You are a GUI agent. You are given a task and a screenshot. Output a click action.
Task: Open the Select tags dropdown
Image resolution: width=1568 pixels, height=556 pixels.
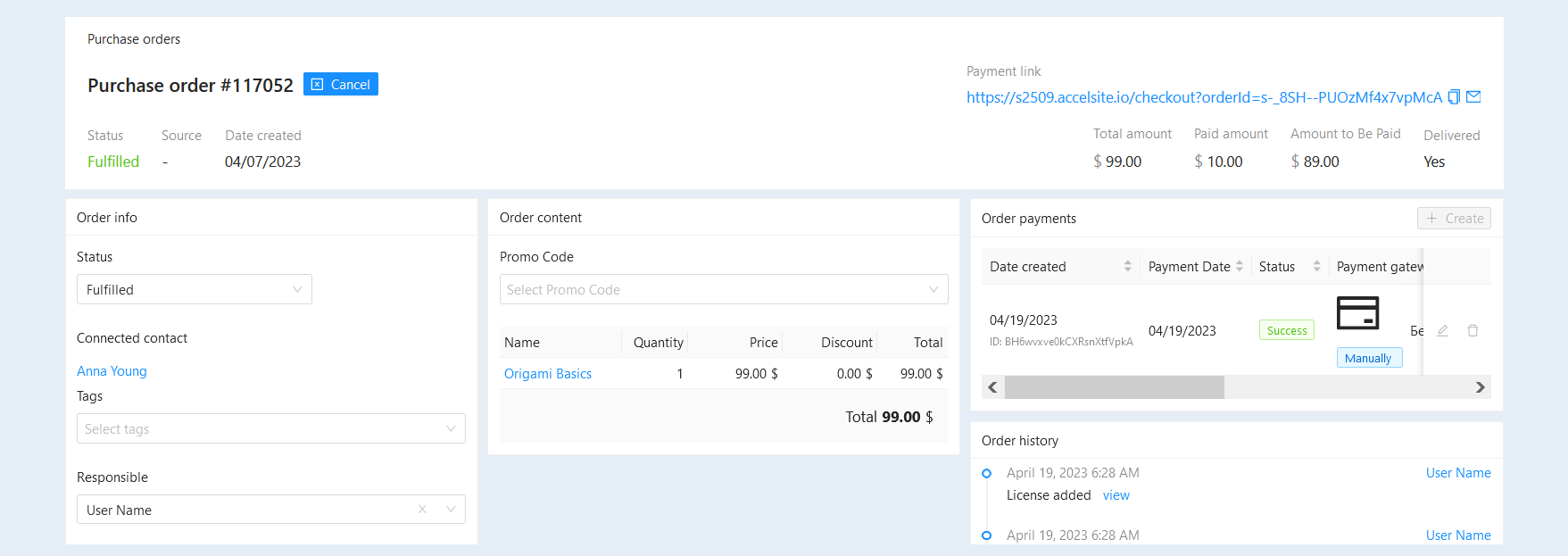click(x=271, y=428)
